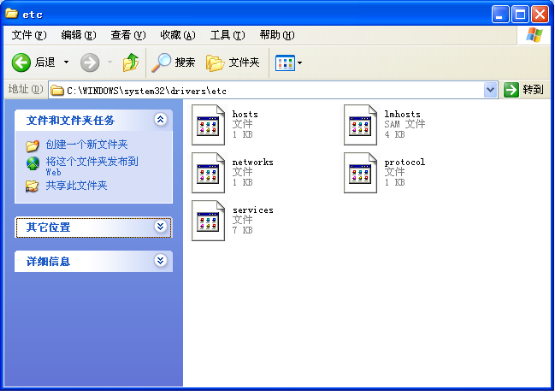Expand the address bar dropdown arrow
This screenshot has width=555, height=392.
(490, 90)
